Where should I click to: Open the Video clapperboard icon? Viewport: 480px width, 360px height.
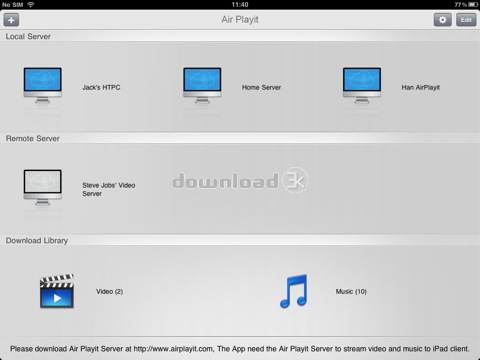[57, 291]
